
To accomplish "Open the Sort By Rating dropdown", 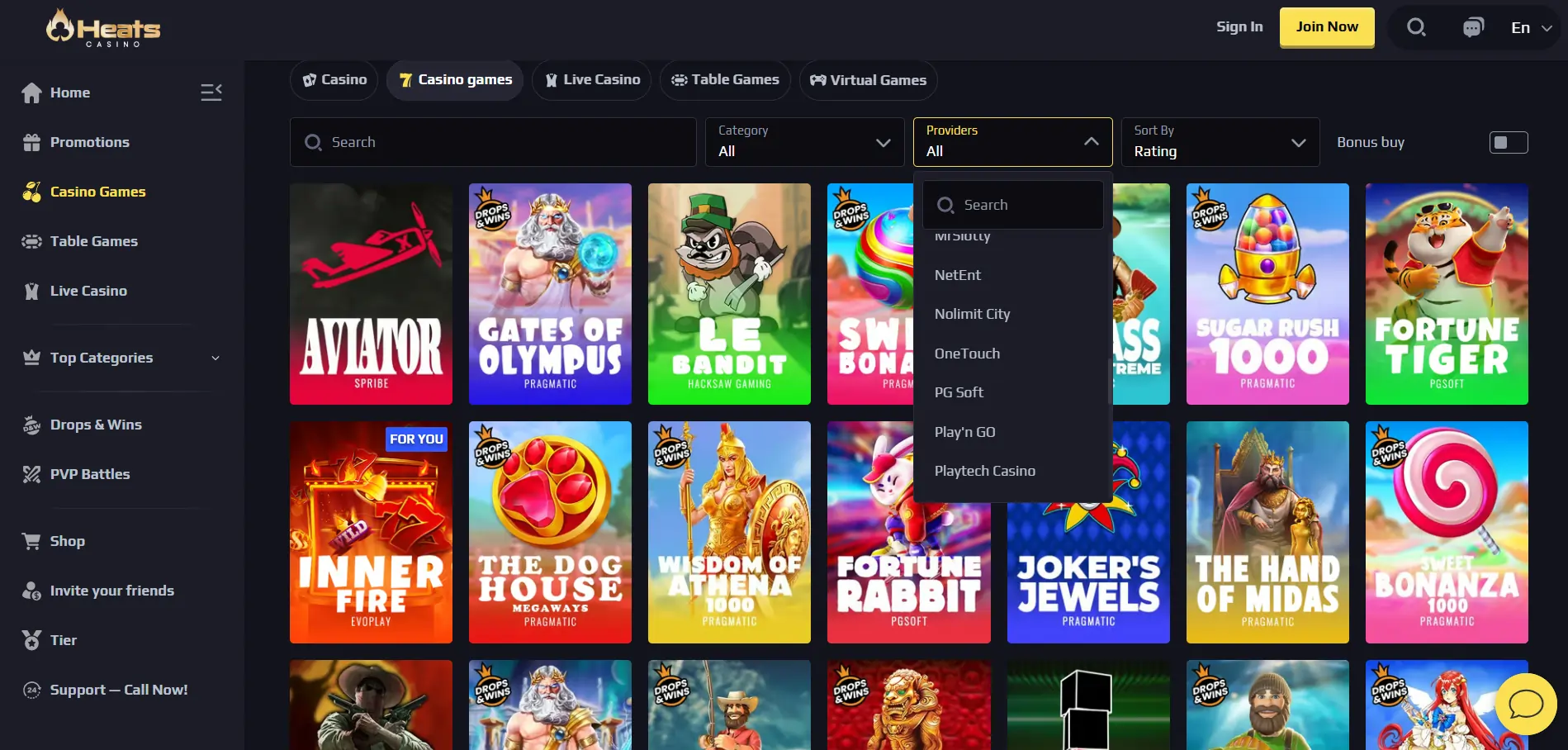I will (1219, 142).
